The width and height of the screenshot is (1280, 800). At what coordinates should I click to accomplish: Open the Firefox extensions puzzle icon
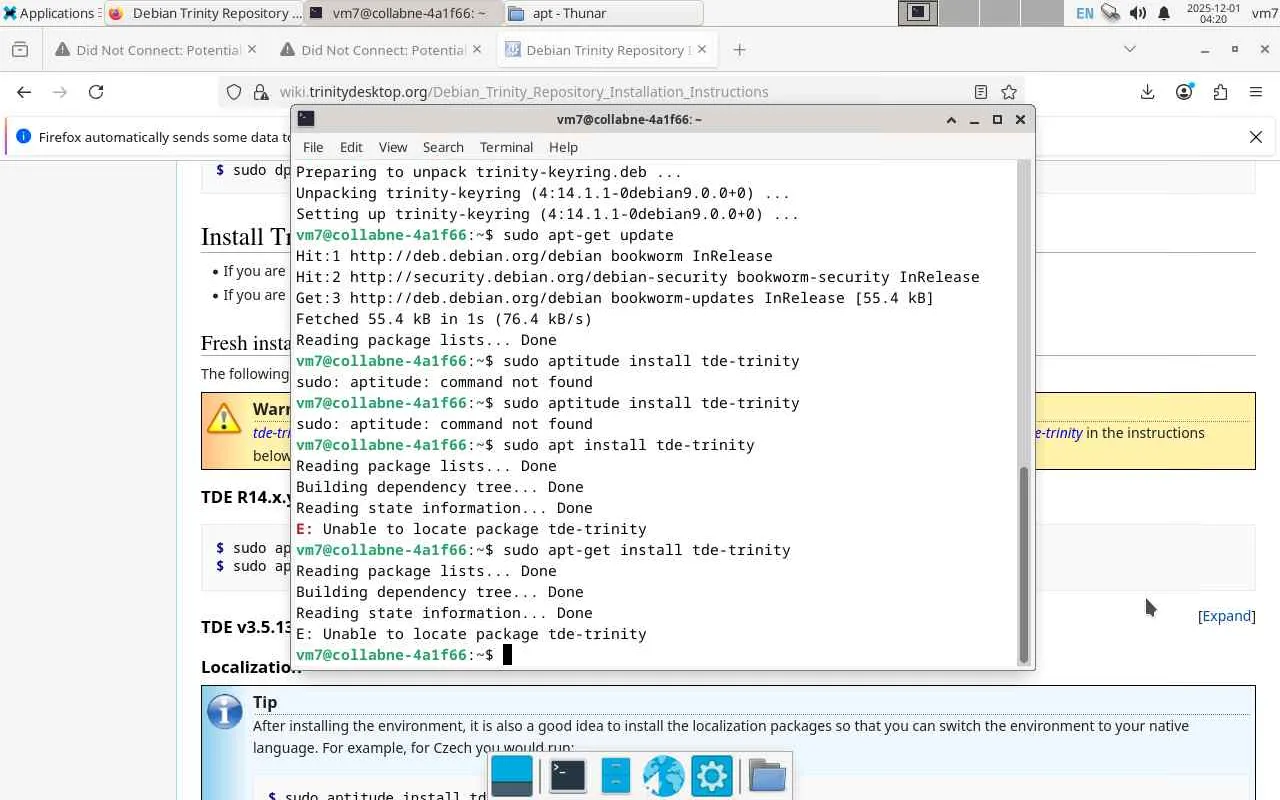tap(1220, 92)
